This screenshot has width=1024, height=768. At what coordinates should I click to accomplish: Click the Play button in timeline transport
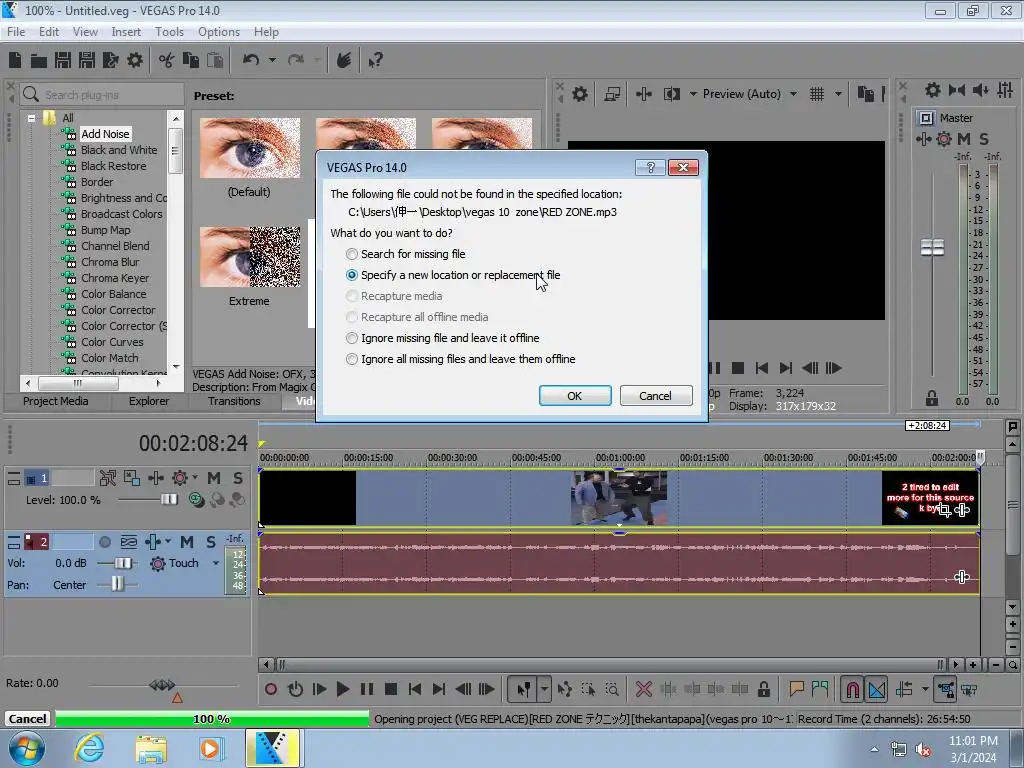pyautogui.click(x=342, y=689)
